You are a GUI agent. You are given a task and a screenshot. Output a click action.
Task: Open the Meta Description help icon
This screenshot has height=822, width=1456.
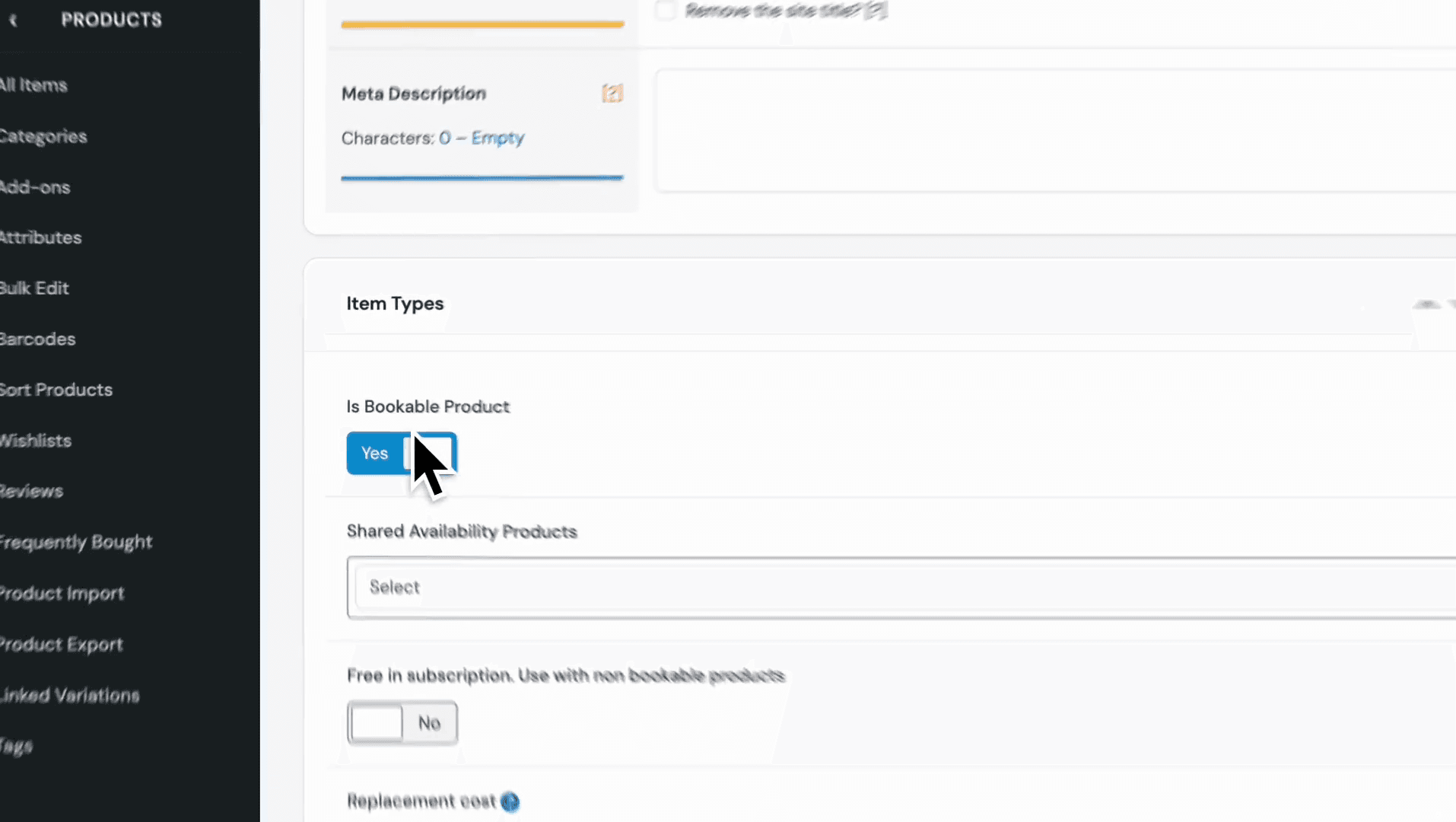click(612, 94)
